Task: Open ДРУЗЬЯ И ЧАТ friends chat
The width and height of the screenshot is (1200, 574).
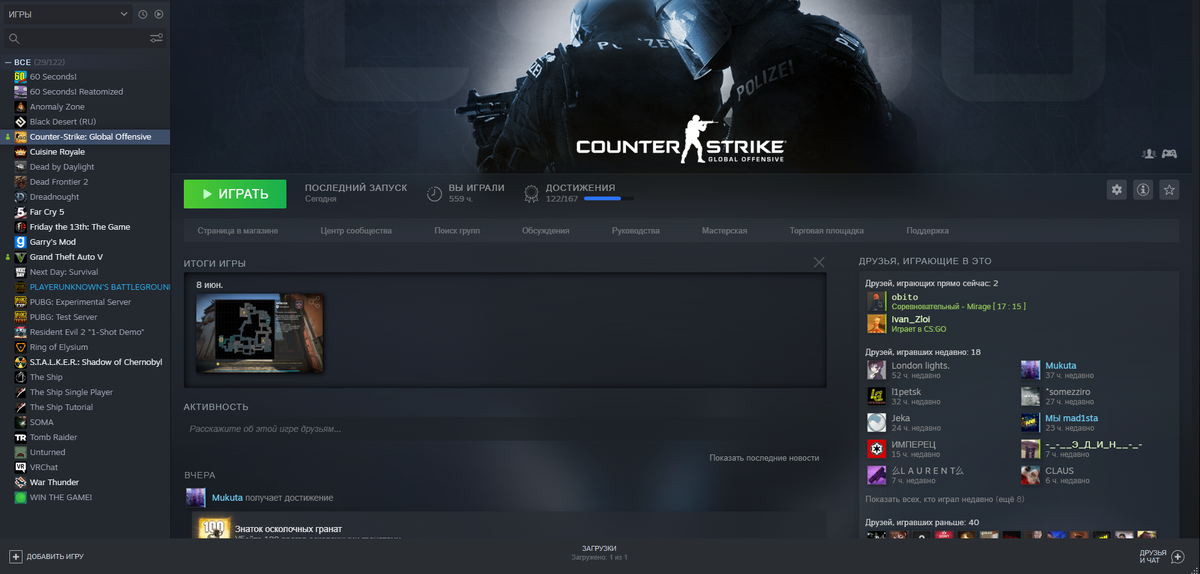Action: point(1161,556)
